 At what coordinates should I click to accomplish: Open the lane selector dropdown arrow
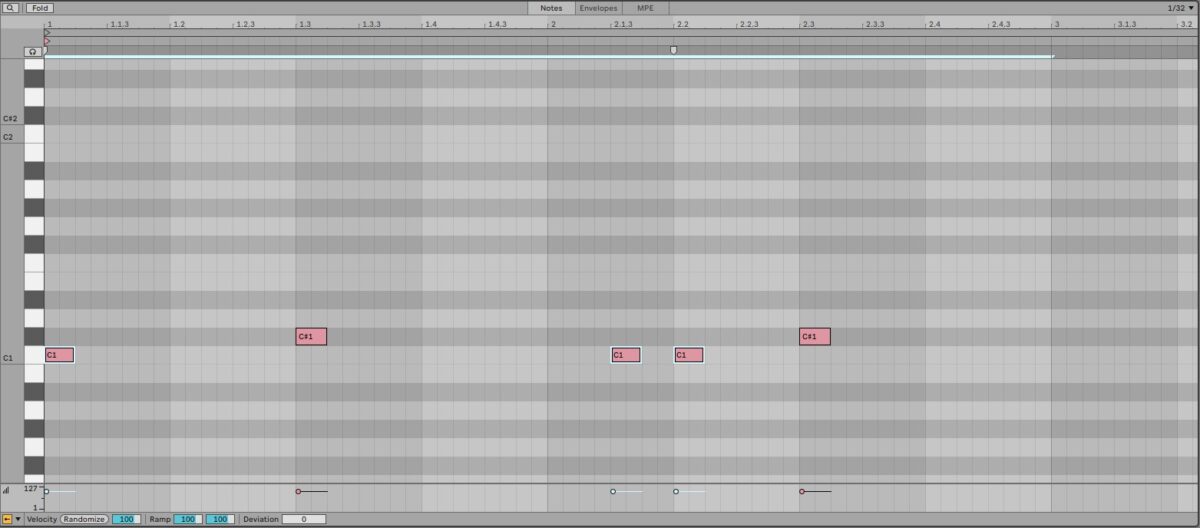(x=18, y=519)
